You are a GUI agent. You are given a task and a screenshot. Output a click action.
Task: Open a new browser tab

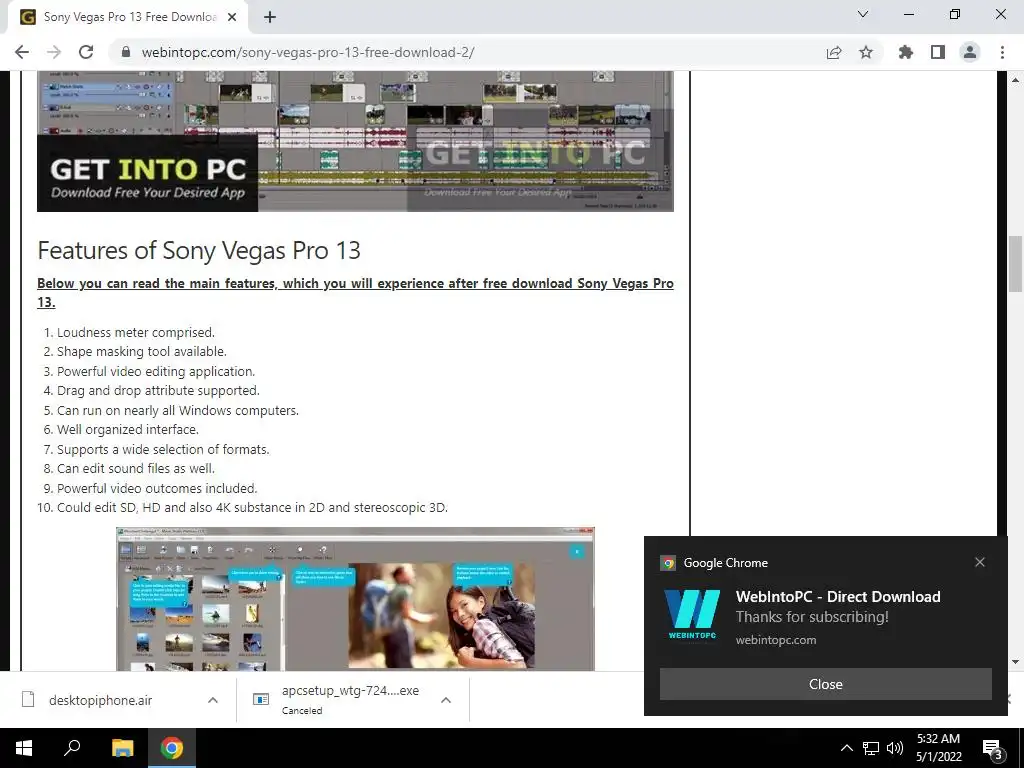click(270, 18)
